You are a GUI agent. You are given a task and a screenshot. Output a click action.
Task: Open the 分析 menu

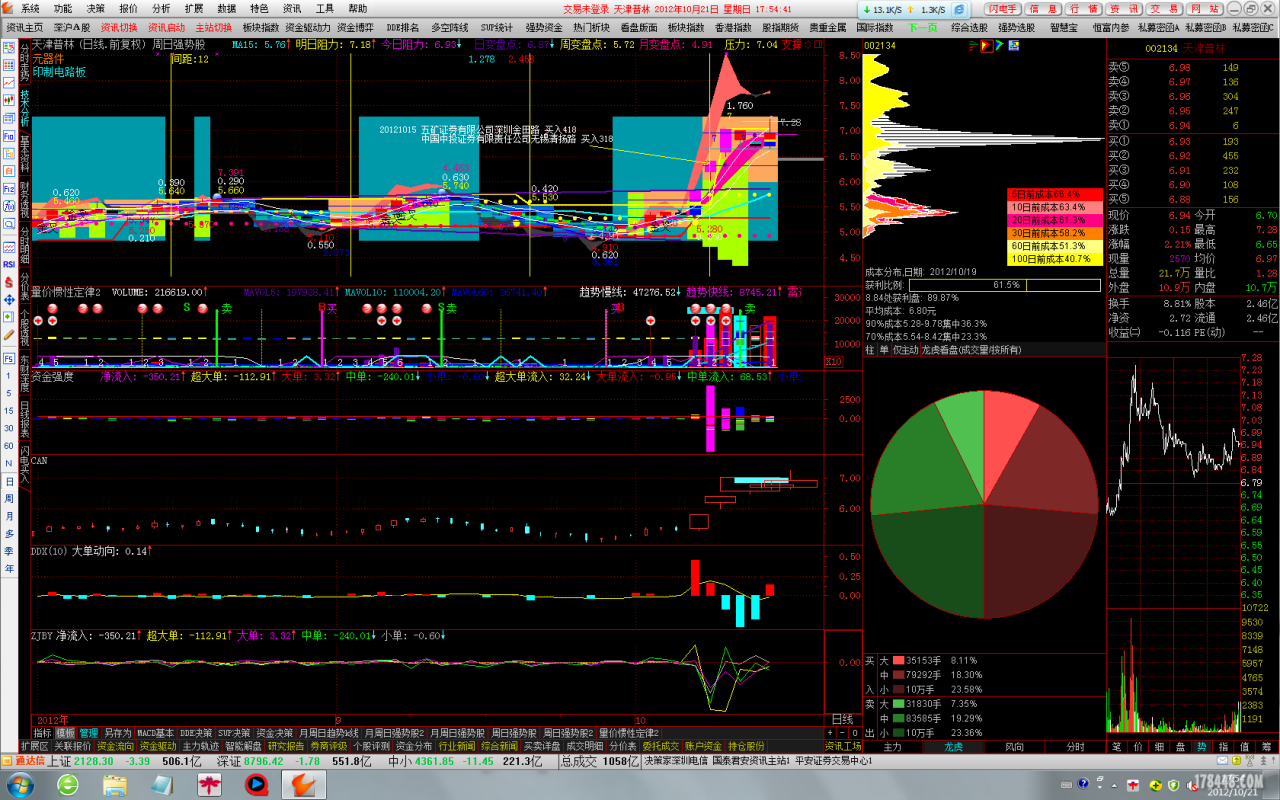pyautogui.click(x=161, y=8)
